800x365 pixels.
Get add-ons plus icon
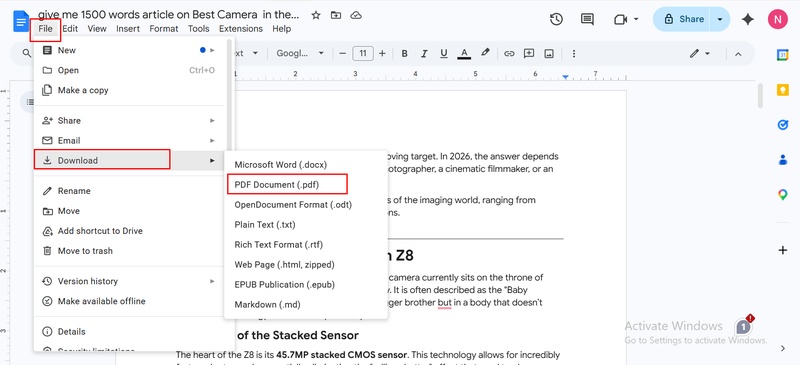click(x=783, y=250)
